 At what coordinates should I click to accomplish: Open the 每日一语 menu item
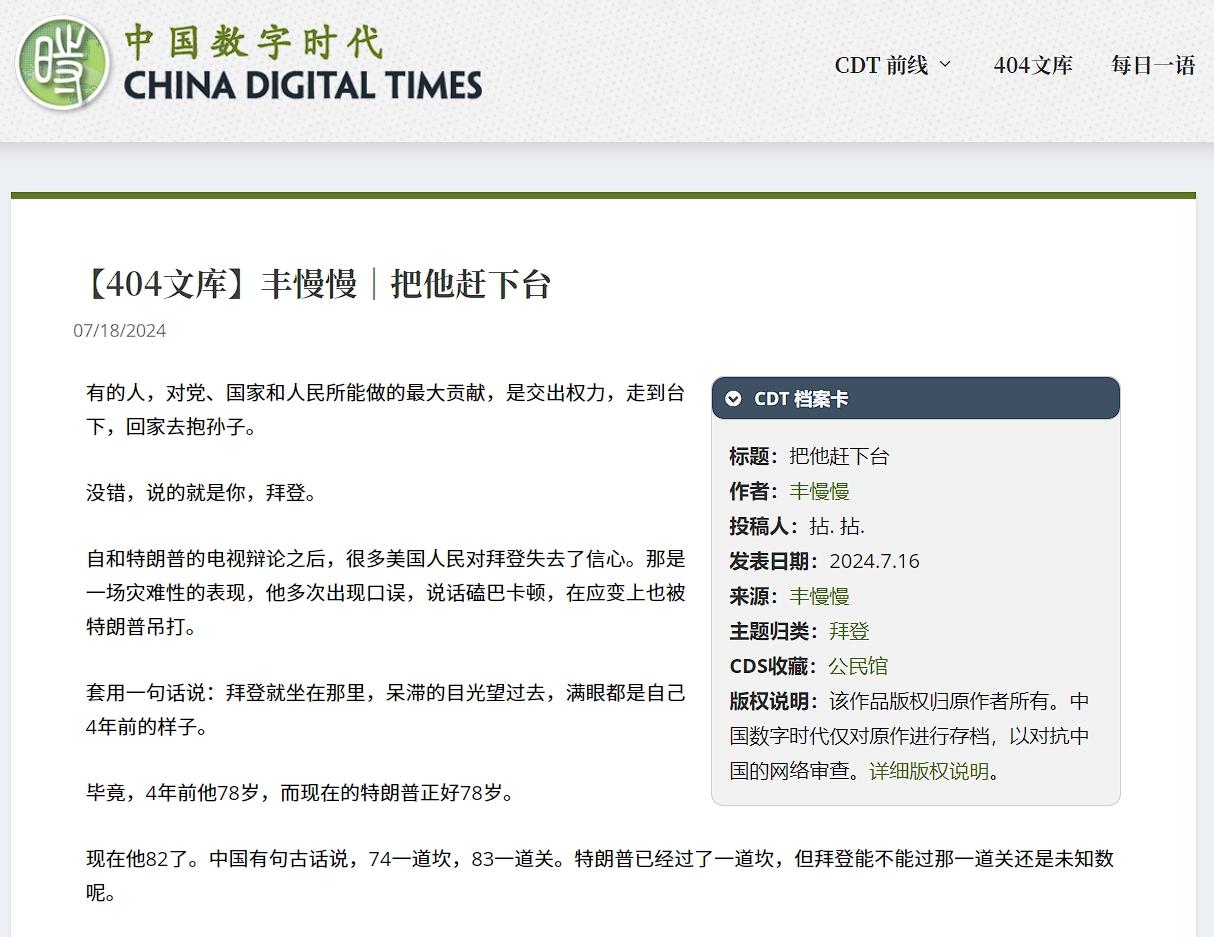click(1153, 65)
